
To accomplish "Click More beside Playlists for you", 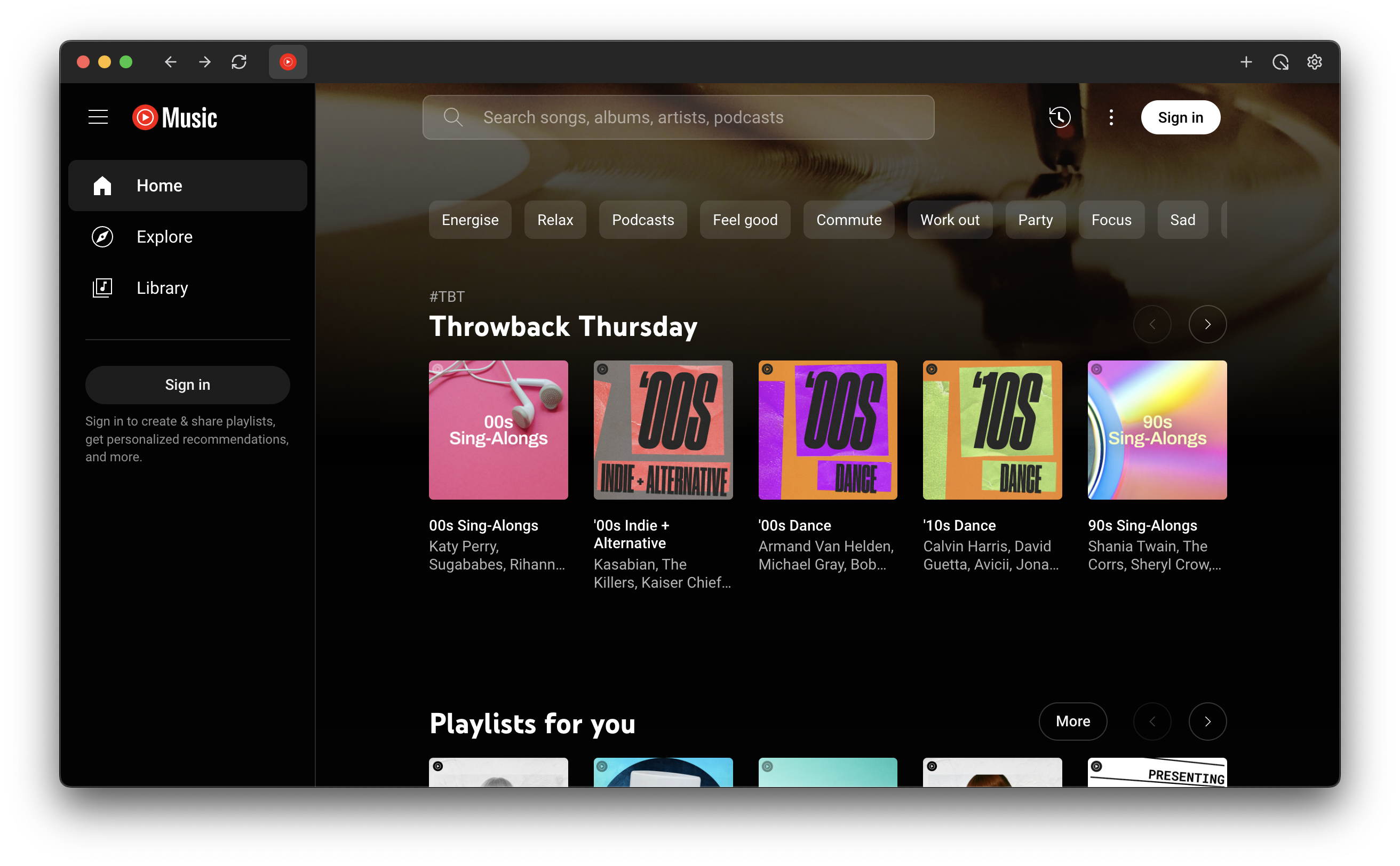I will click(1072, 721).
